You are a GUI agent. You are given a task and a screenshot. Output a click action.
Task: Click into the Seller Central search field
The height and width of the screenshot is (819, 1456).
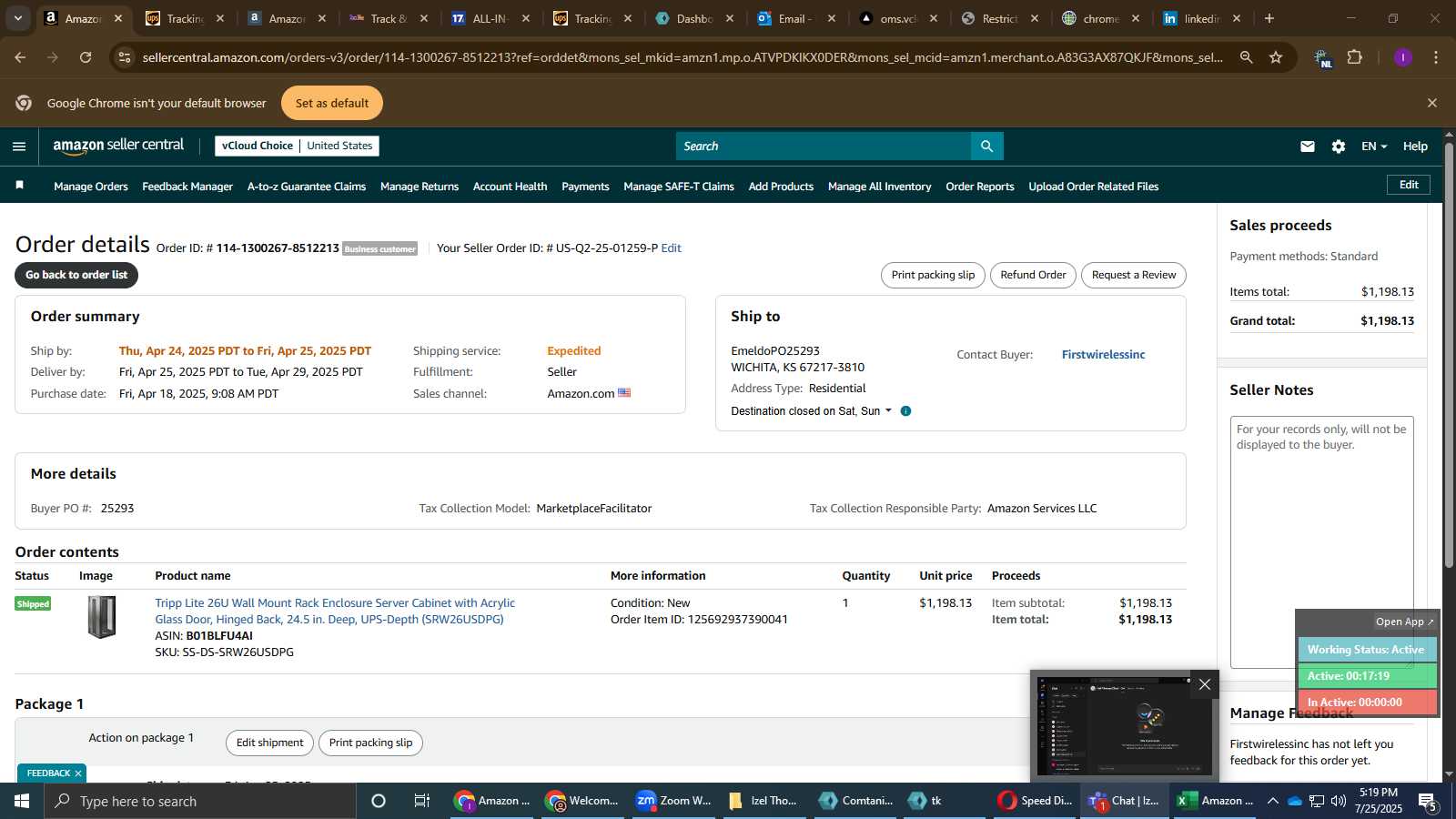pyautogui.click(x=824, y=146)
